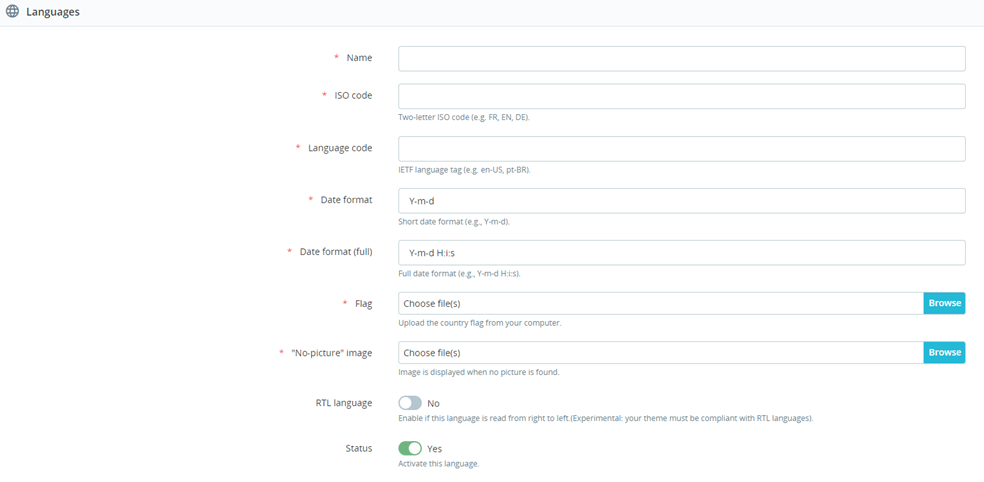Focus the Name text field

click(682, 58)
